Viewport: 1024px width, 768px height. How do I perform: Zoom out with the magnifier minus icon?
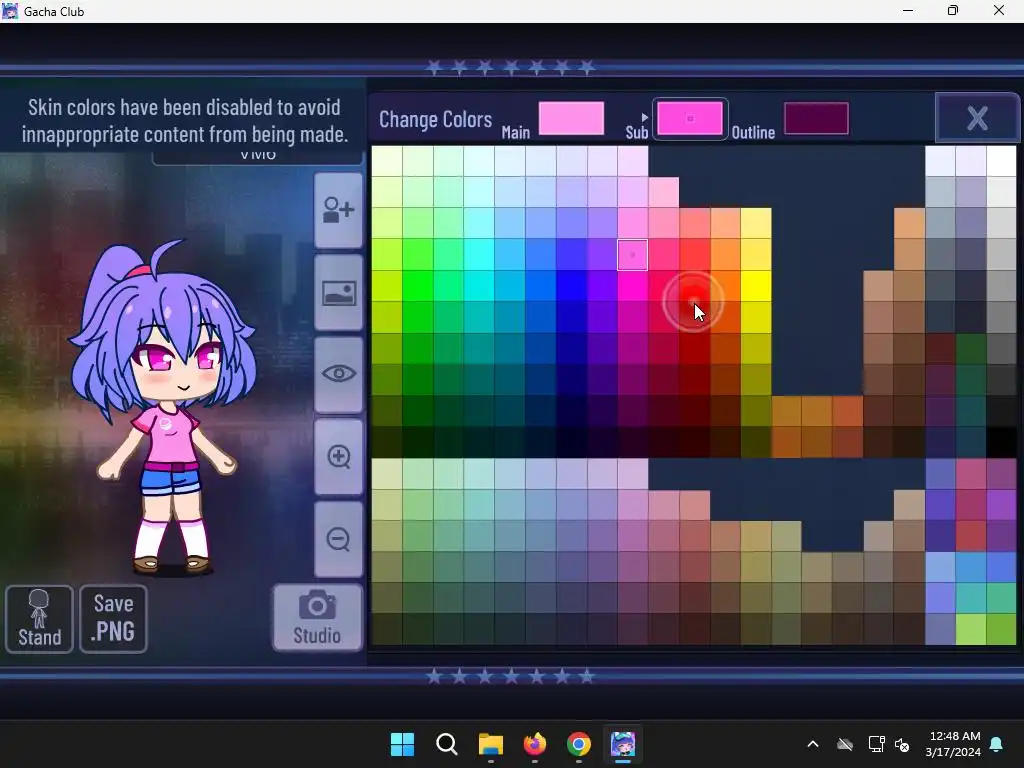[x=338, y=539]
